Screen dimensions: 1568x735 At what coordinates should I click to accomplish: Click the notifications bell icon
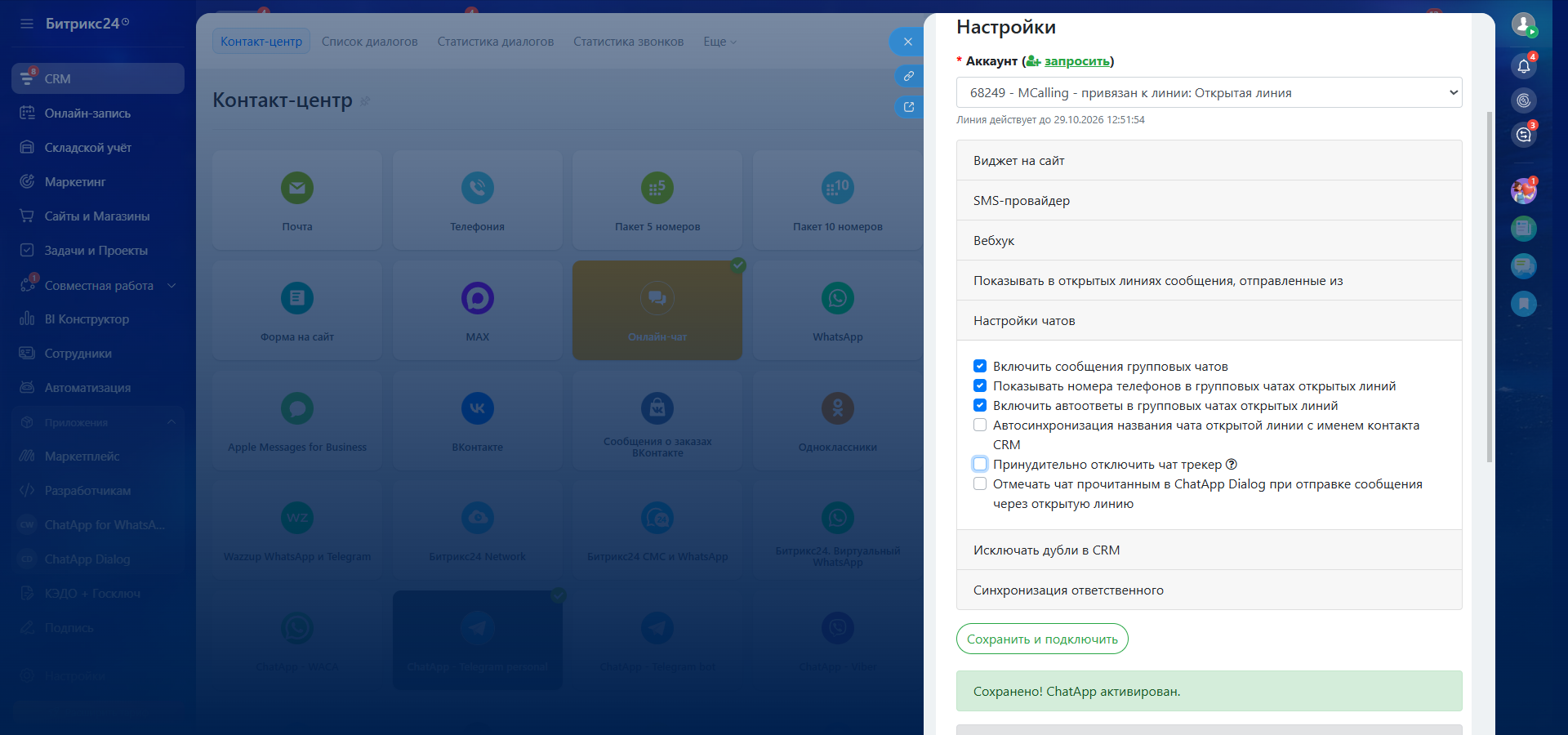click(x=1523, y=66)
